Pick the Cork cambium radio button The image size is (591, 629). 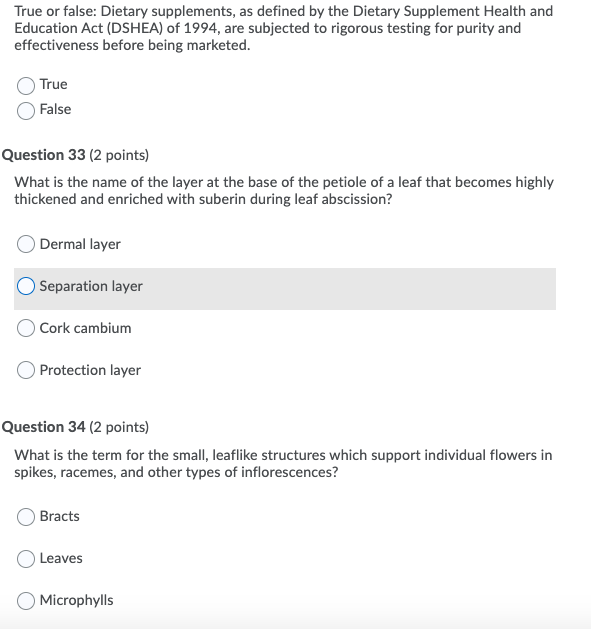26,328
